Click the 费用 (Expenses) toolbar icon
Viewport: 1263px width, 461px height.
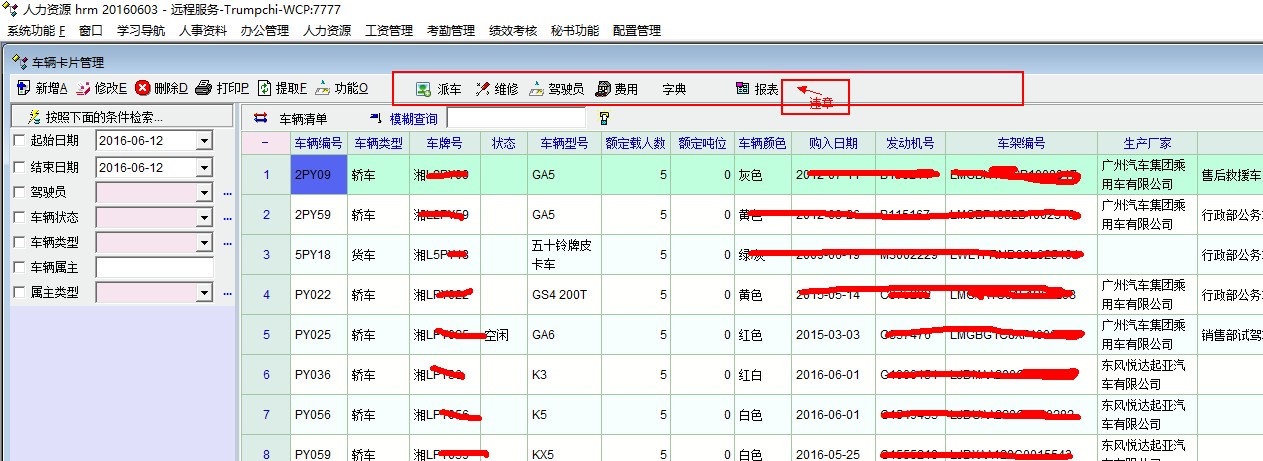click(x=603, y=89)
